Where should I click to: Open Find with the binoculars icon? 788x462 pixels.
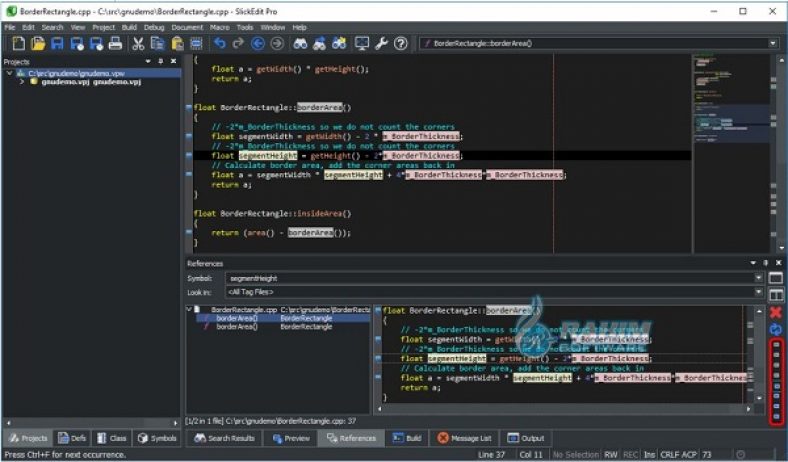point(299,44)
